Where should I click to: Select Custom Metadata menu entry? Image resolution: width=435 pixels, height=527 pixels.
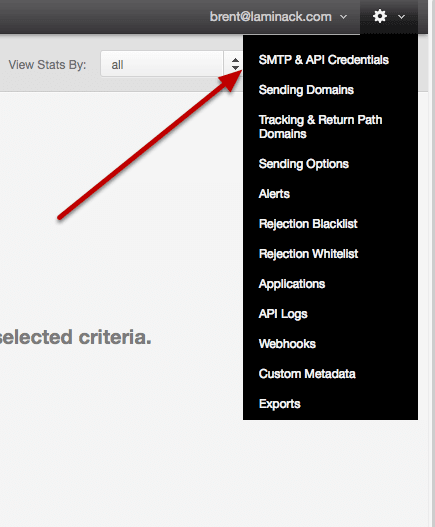(x=307, y=374)
